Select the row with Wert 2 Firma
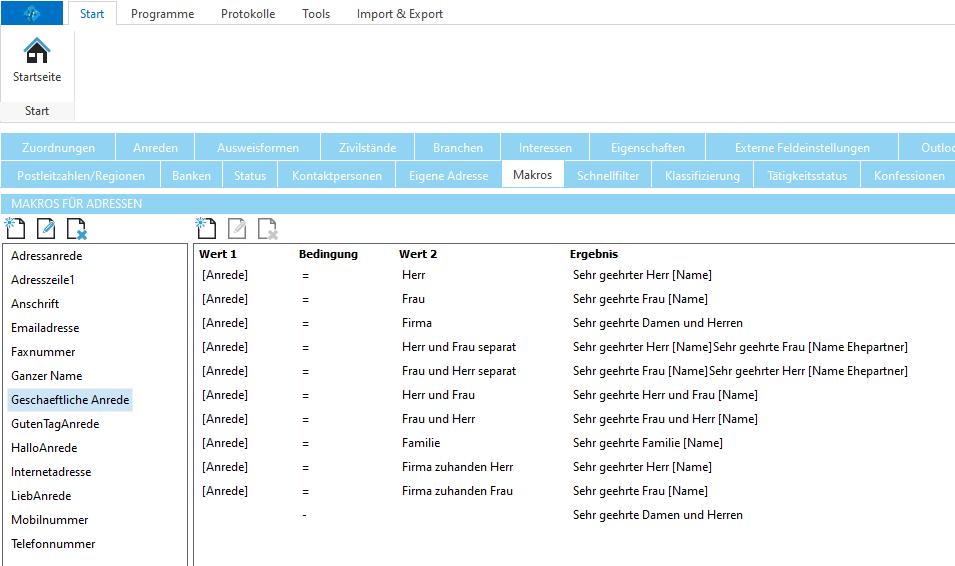This screenshot has width=955, height=566. pyautogui.click(x=417, y=323)
